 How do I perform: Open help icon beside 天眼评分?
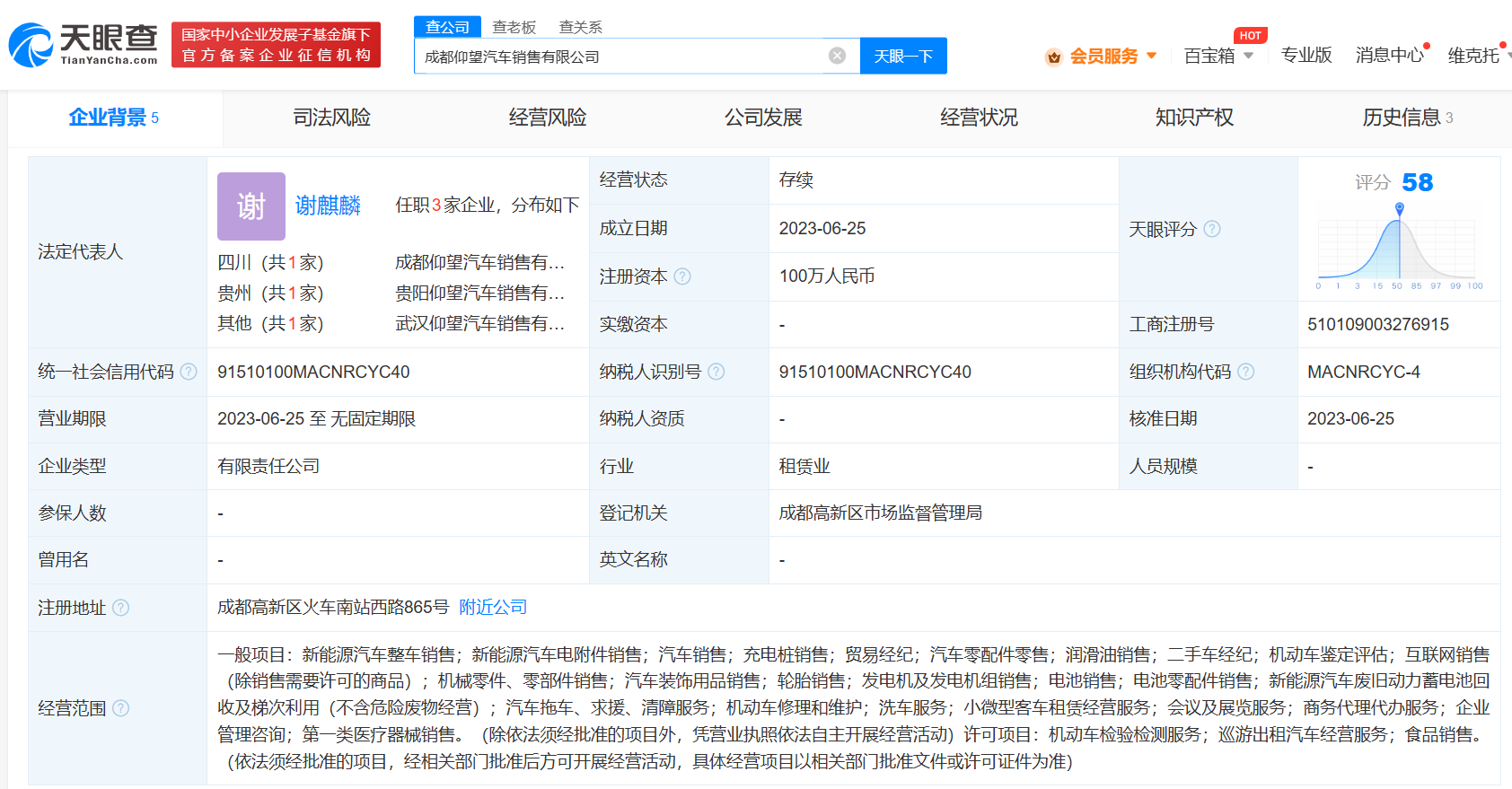click(x=1212, y=229)
